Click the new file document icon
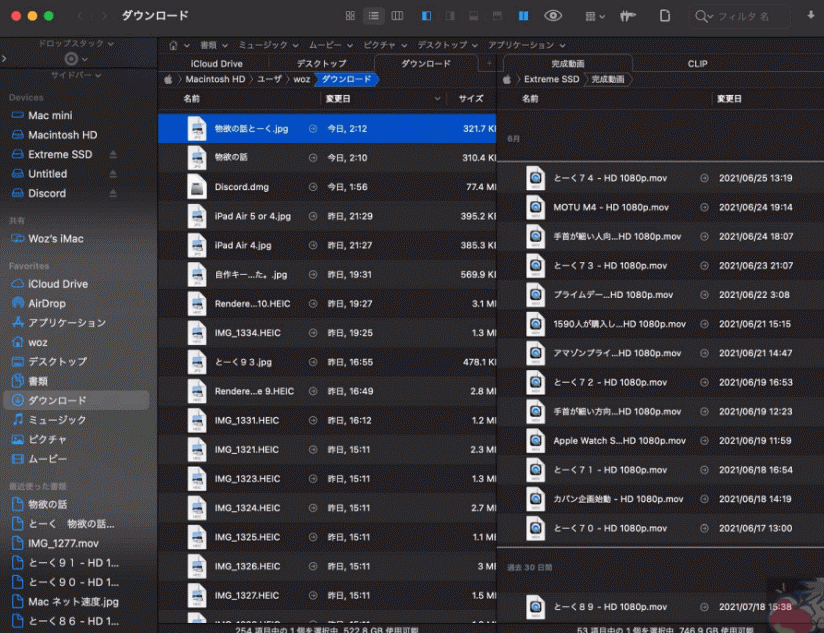Viewport: 824px width, 633px height. tap(665, 16)
